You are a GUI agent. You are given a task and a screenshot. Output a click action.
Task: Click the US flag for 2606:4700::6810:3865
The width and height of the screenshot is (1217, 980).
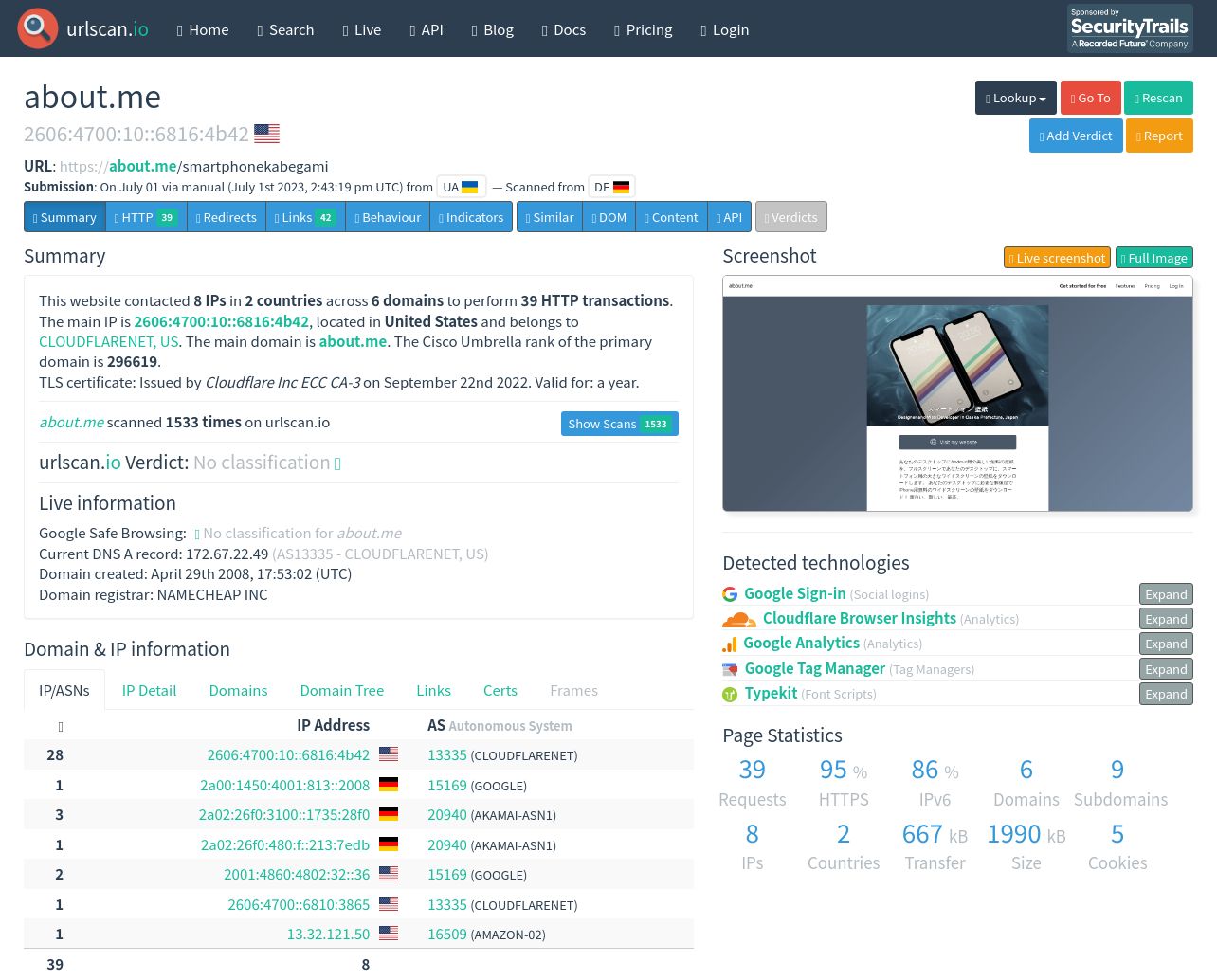[x=389, y=904]
